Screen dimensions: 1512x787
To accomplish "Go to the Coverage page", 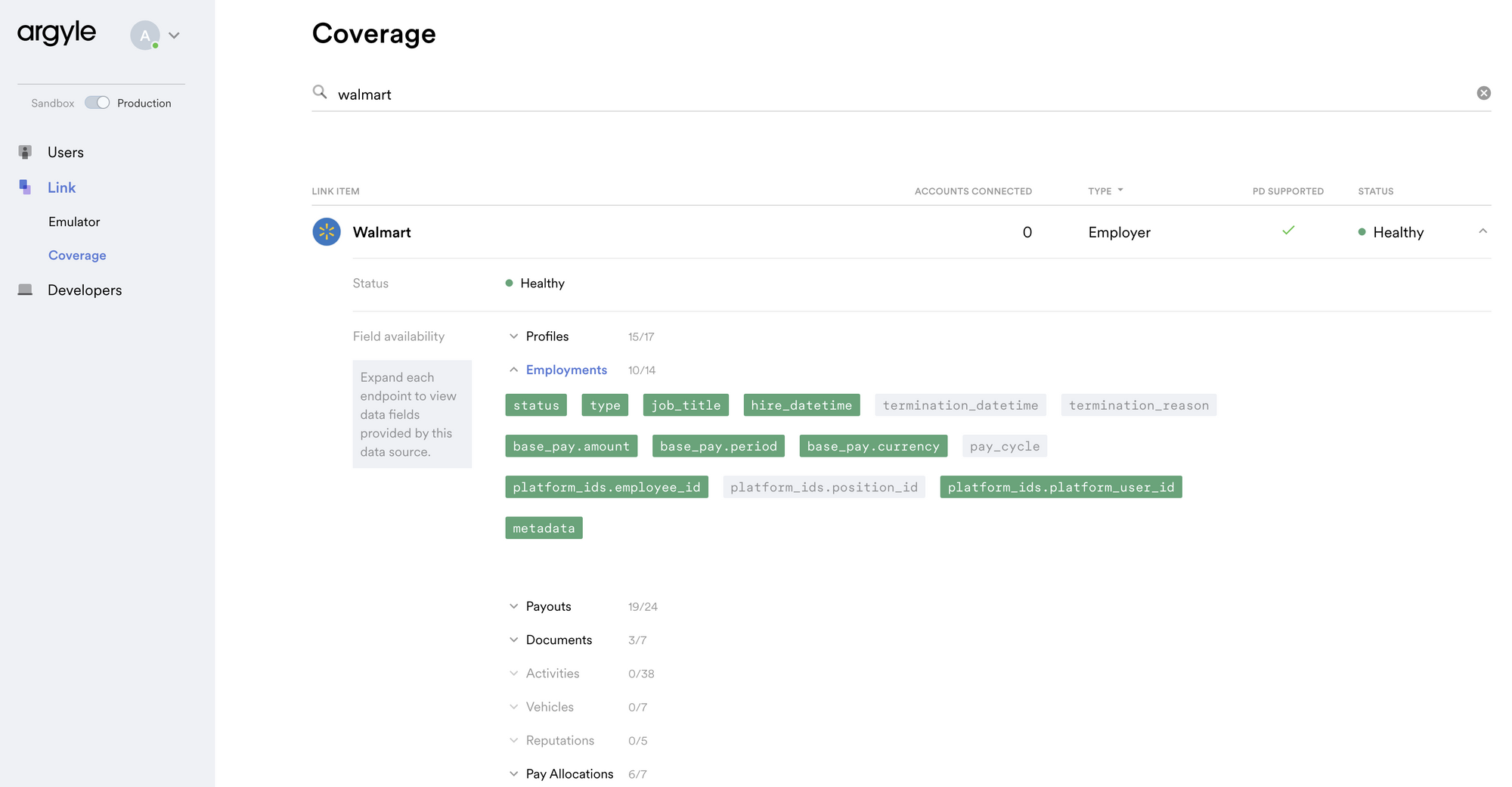I will pyautogui.click(x=77, y=256).
